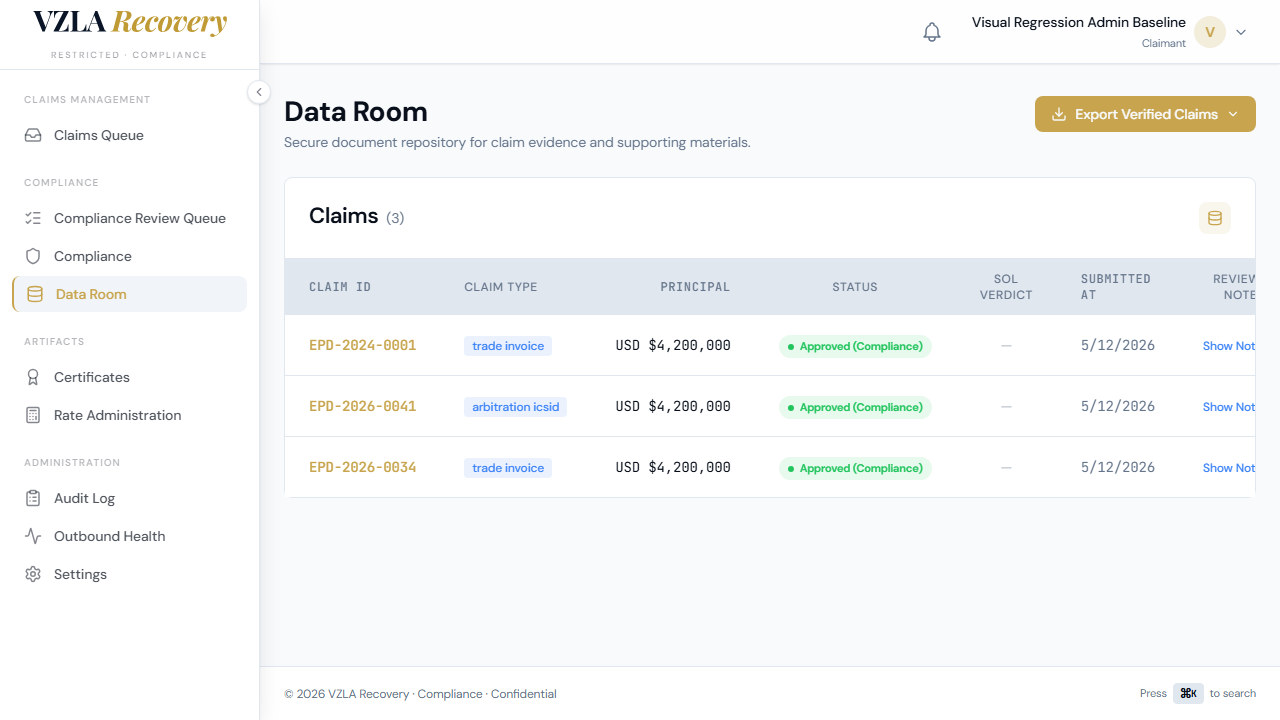
Task: Click Approved status badge for EPD-2026-0041
Action: point(855,407)
